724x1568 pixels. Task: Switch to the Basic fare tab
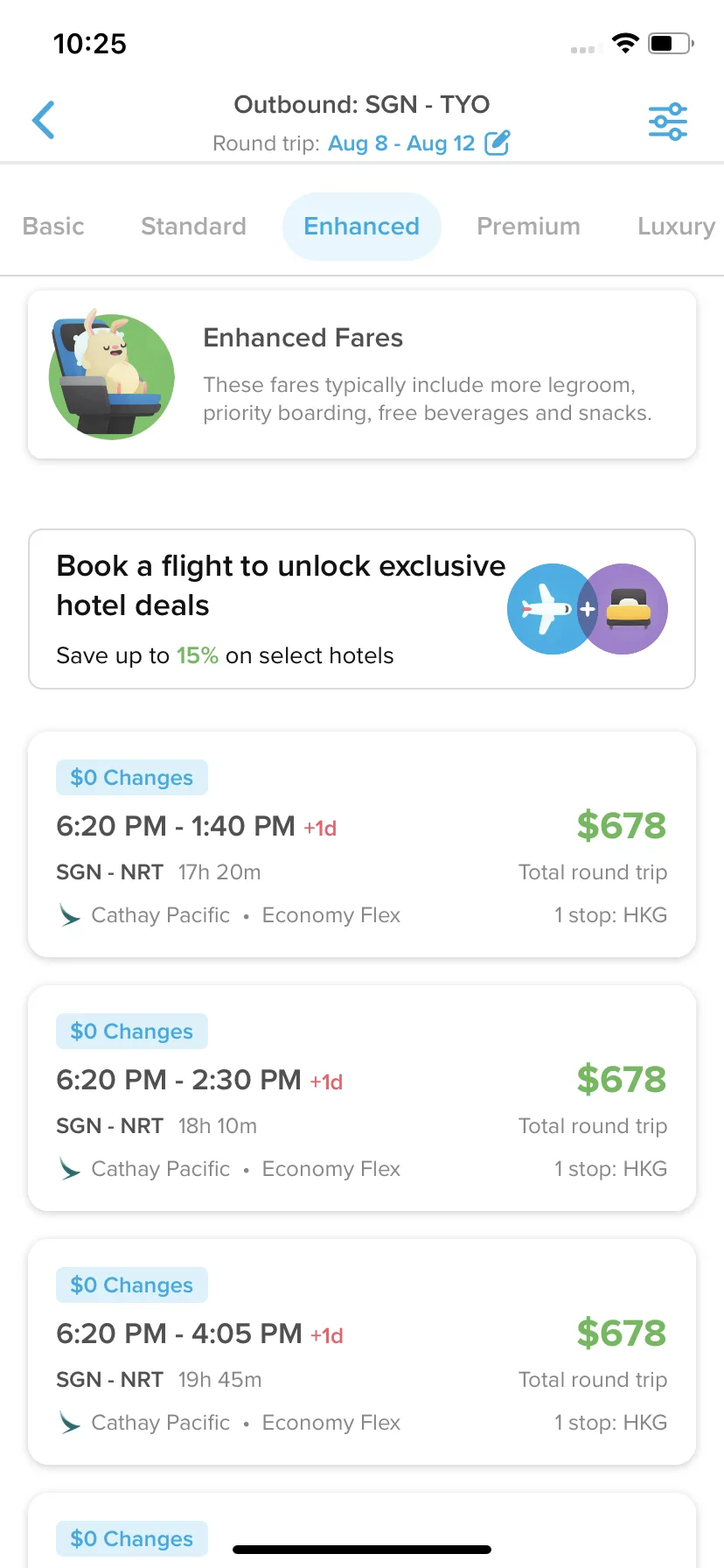[x=53, y=227]
